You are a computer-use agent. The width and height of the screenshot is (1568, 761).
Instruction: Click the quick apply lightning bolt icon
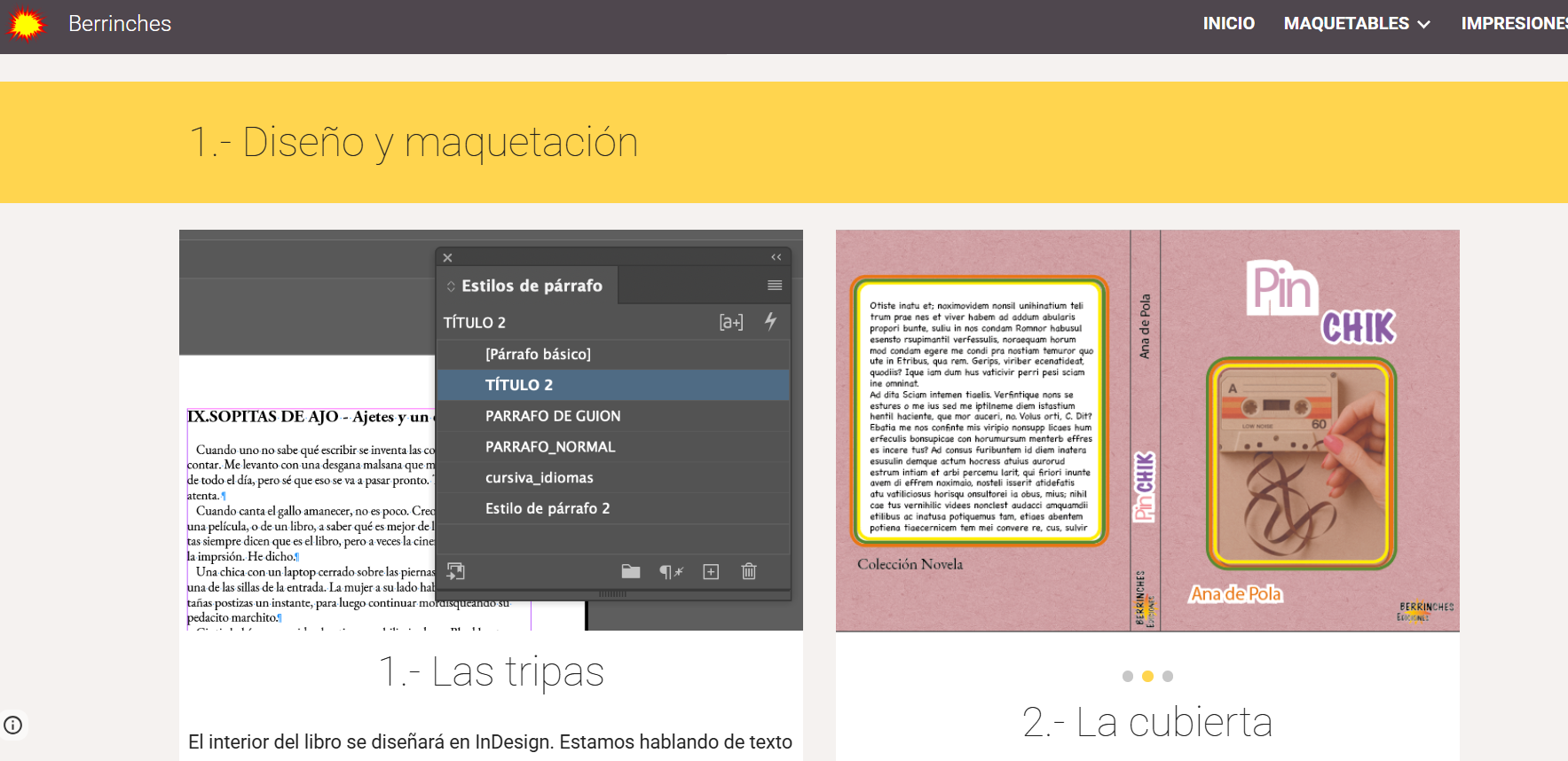pos(770,321)
